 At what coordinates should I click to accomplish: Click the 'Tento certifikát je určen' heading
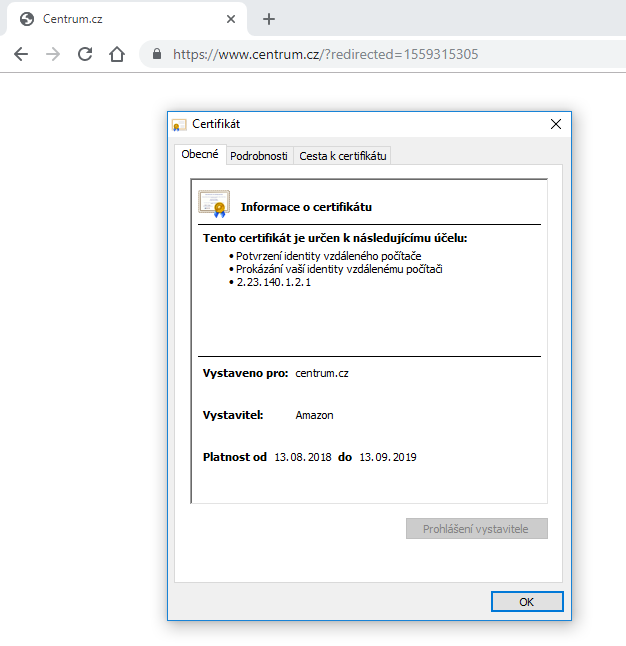[335, 238]
